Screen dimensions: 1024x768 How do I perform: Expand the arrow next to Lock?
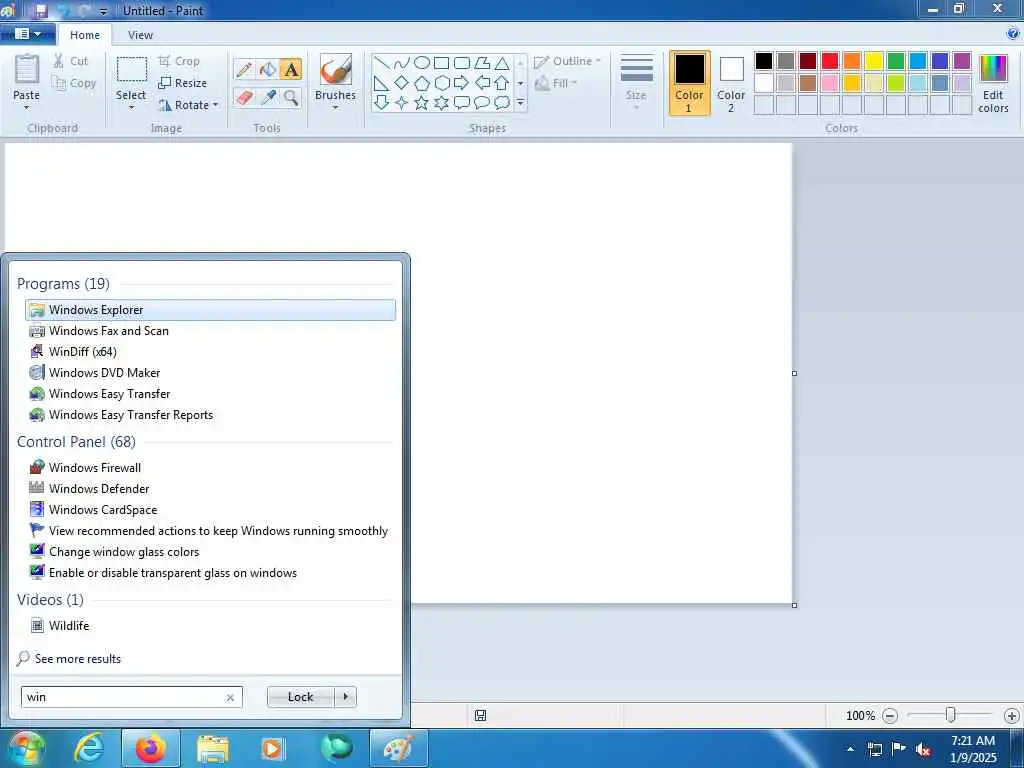(345, 697)
